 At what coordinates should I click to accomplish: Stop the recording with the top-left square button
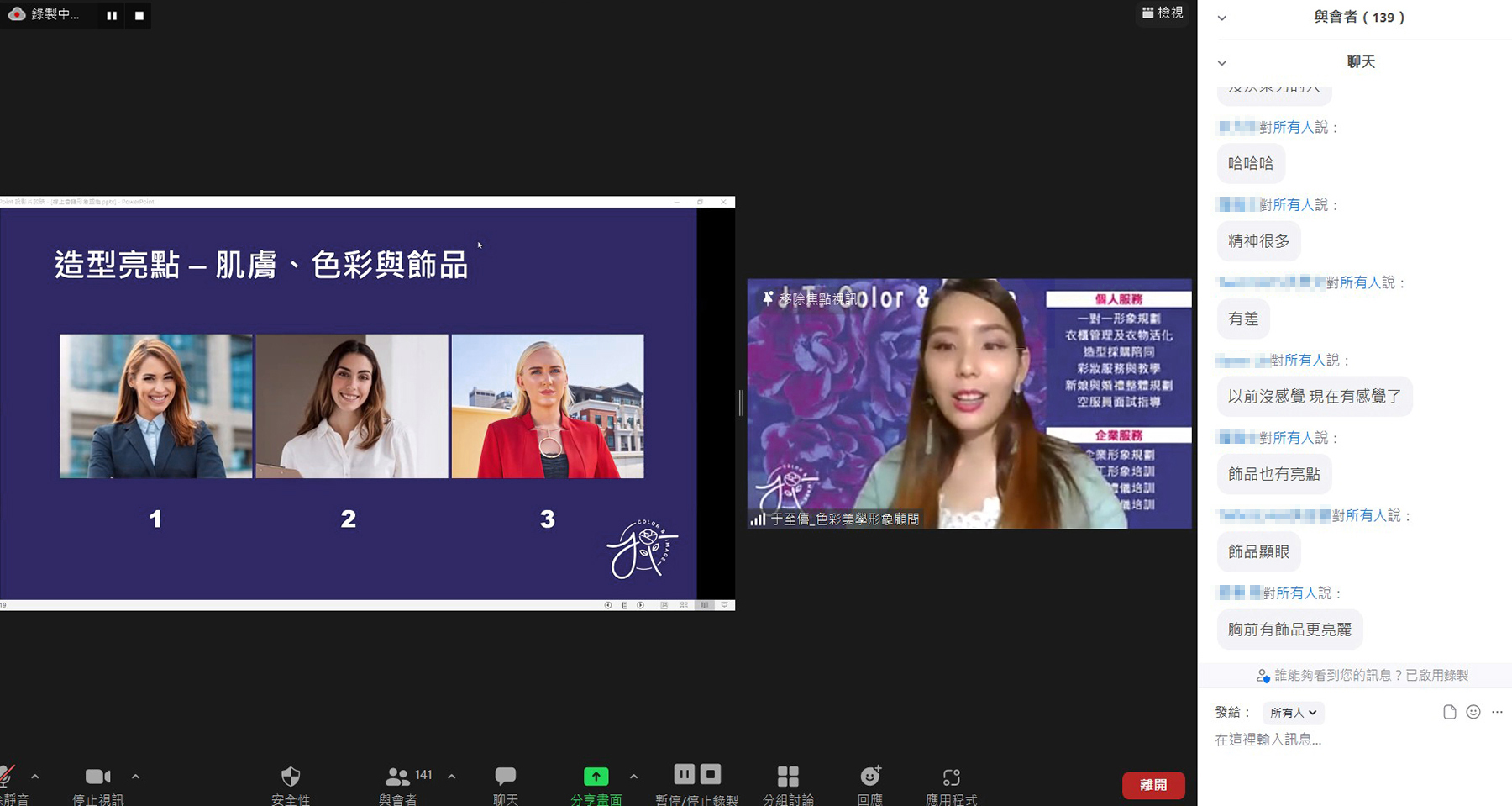139,15
